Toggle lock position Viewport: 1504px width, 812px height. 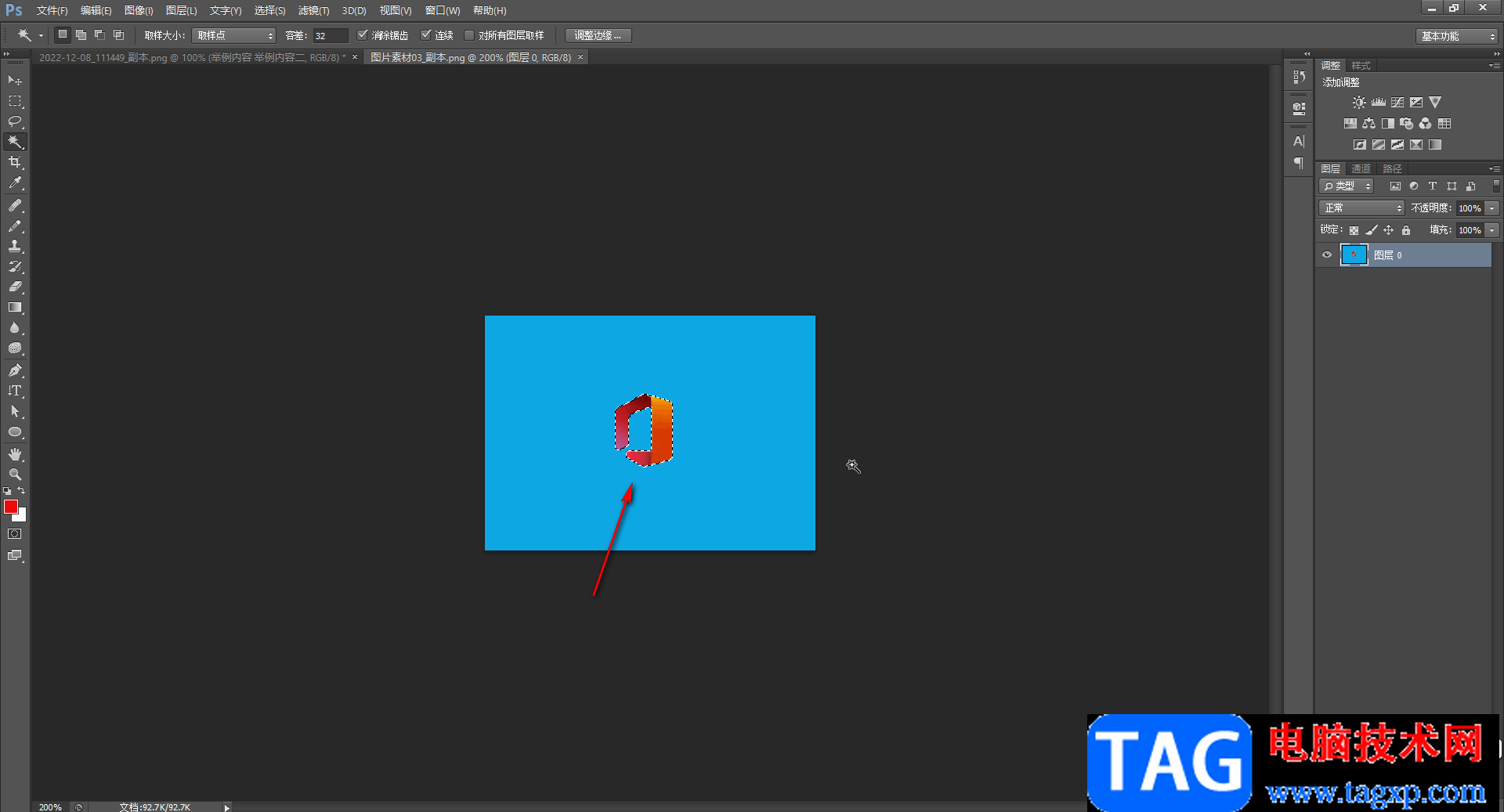(x=1388, y=230)
